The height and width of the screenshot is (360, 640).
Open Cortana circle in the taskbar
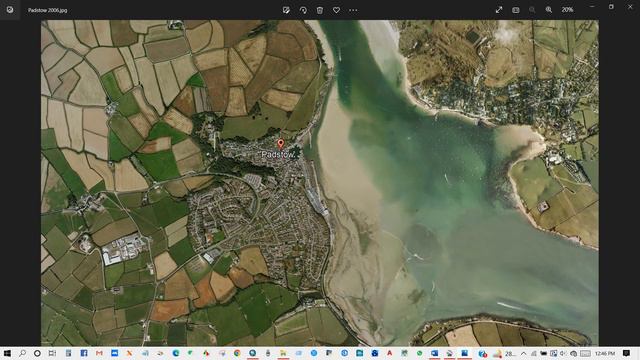(37, 353)
